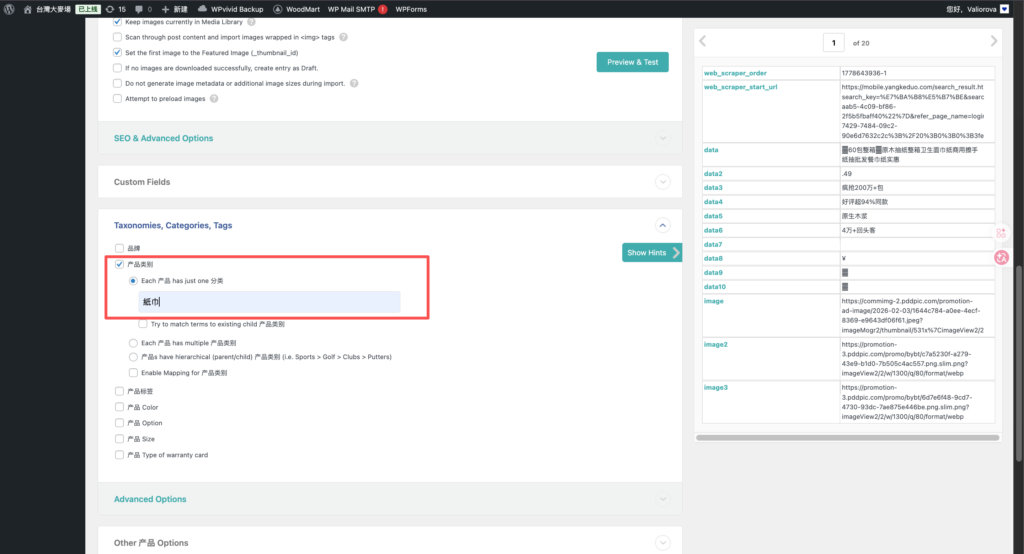Click the Custom Fields heading
This screenshot has height=554, width=1024.
(142, 182)
